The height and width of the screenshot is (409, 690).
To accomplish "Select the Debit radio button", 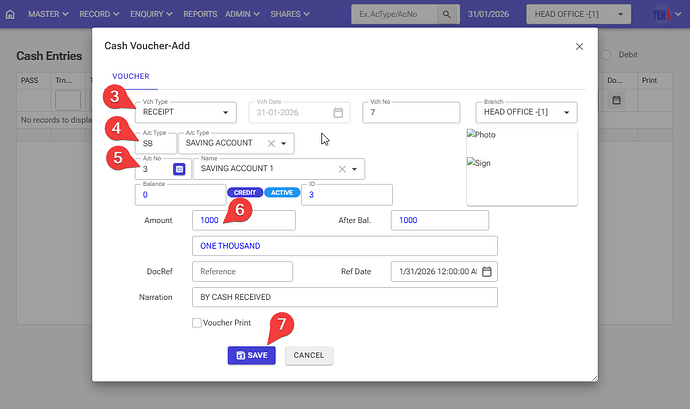I will coord(610,55).
